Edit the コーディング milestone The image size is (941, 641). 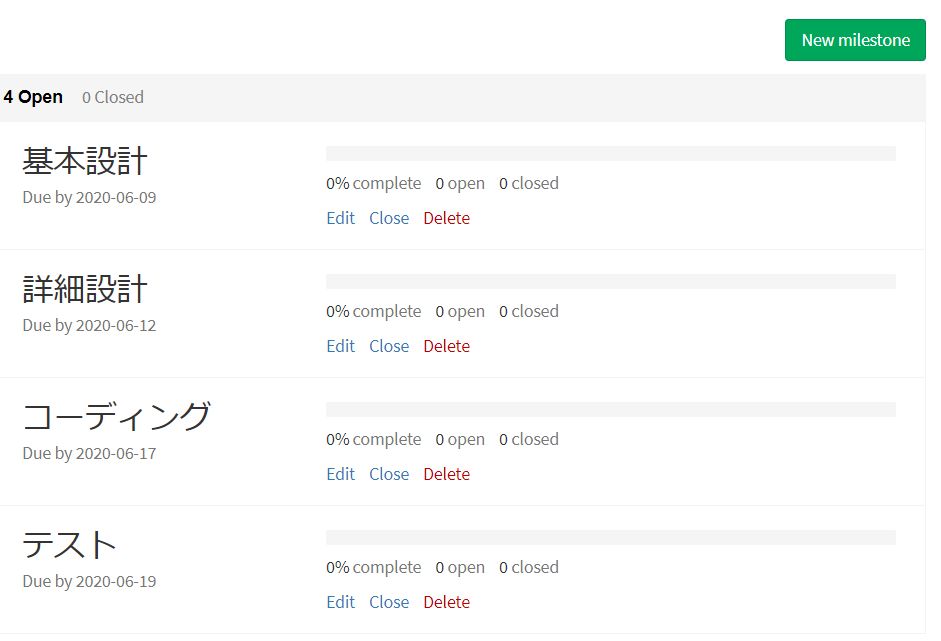coord(340,474)
